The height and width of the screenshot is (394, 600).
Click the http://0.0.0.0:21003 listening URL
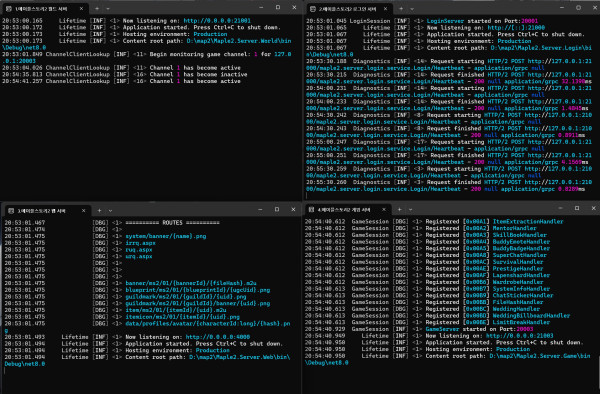coord(519,336)
